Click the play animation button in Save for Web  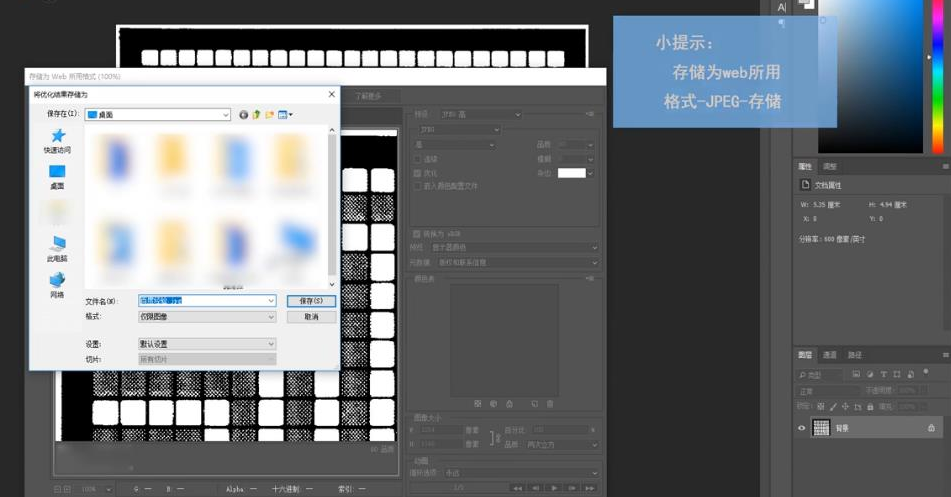(554, 488)
